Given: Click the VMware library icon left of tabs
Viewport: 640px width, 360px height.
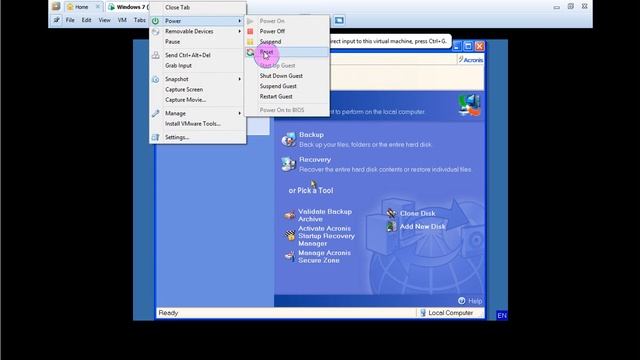Looking at the screenshot, I should click(x=56, y=7).
